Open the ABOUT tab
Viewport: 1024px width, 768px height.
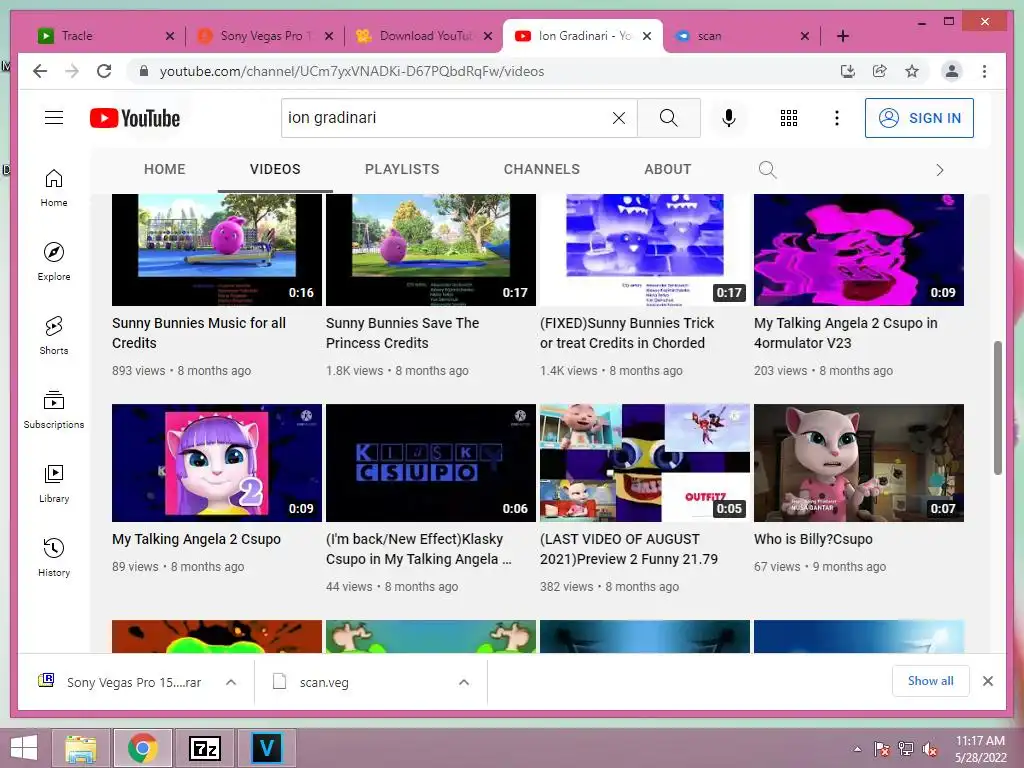[667, 169]
